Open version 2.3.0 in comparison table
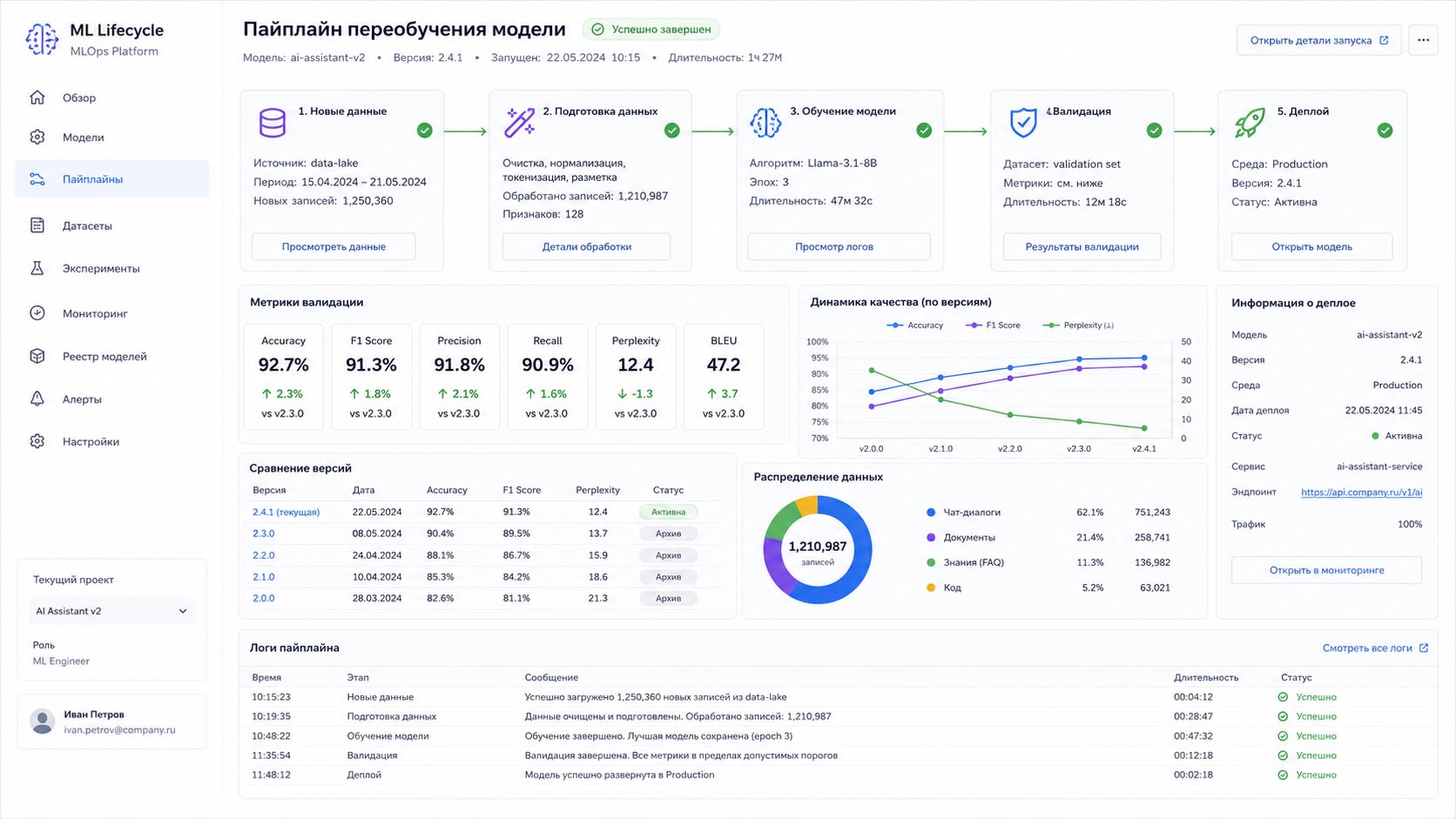This screenshot has width=1456, height=819. [x=263, y=534]
